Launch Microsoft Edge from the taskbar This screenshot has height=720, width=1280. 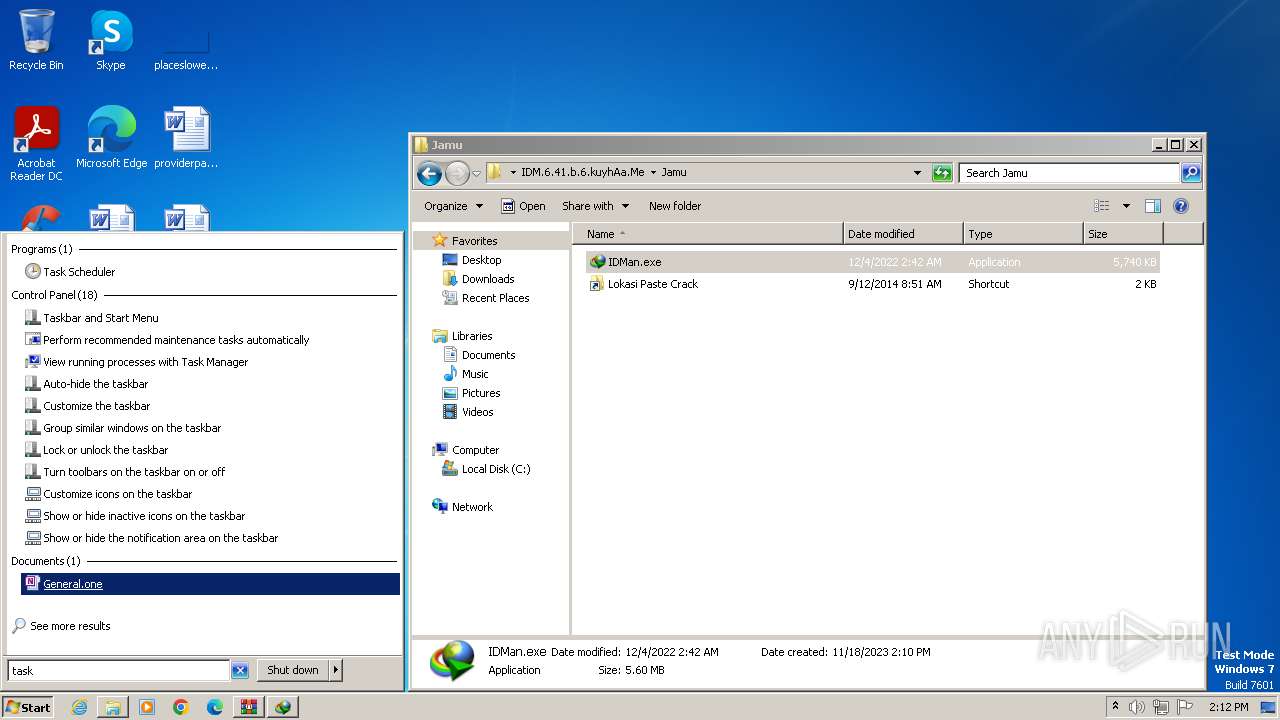(215, 707)
